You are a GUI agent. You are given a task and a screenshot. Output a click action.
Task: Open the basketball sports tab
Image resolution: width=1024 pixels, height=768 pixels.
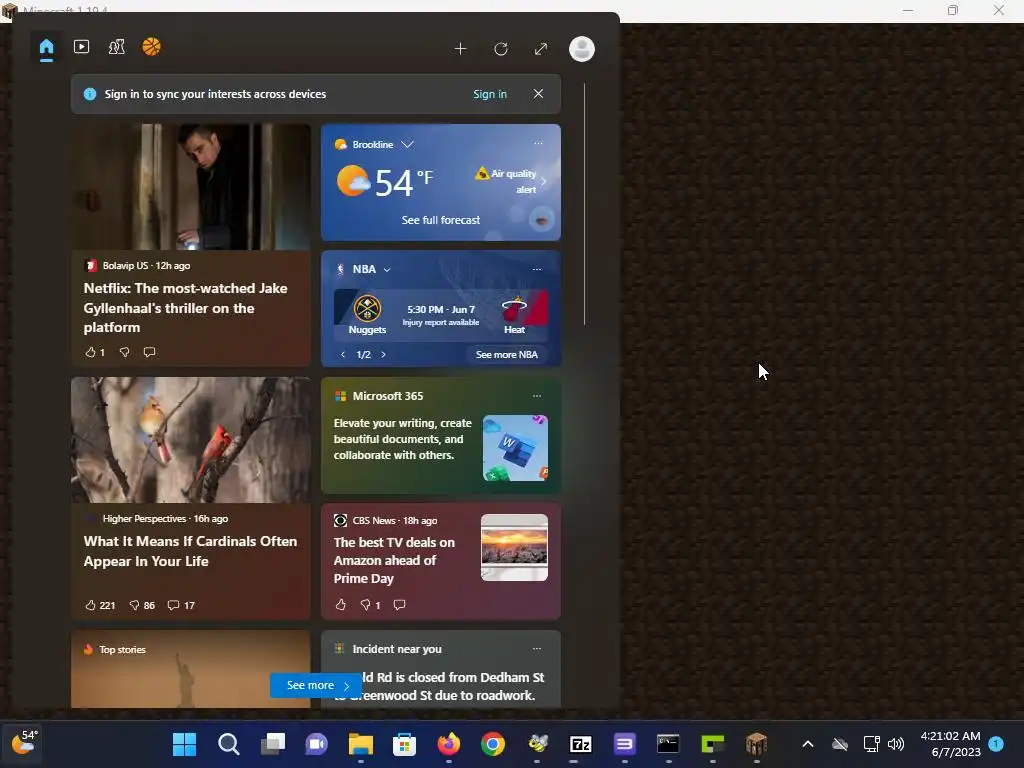(x=152, y=47)
